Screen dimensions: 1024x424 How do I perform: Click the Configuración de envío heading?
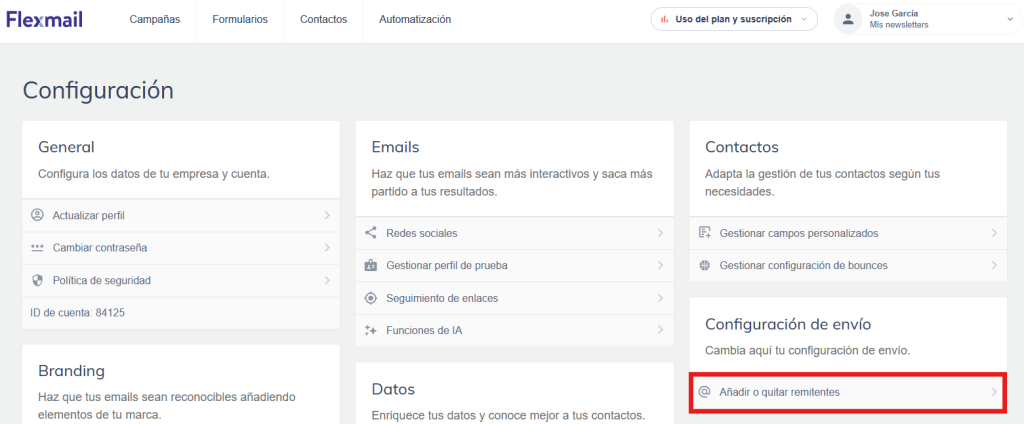[x=788, y=324]
